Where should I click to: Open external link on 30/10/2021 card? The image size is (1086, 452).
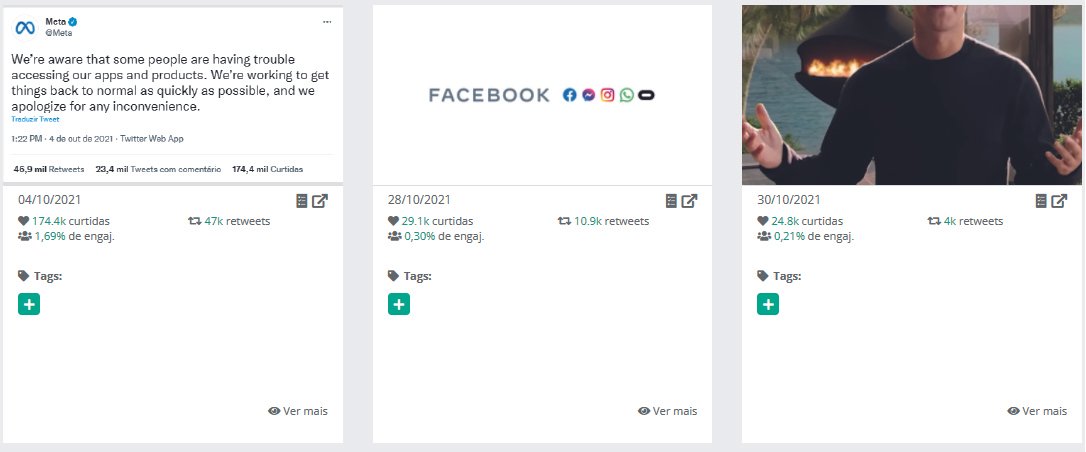[x=1059, y=201]
